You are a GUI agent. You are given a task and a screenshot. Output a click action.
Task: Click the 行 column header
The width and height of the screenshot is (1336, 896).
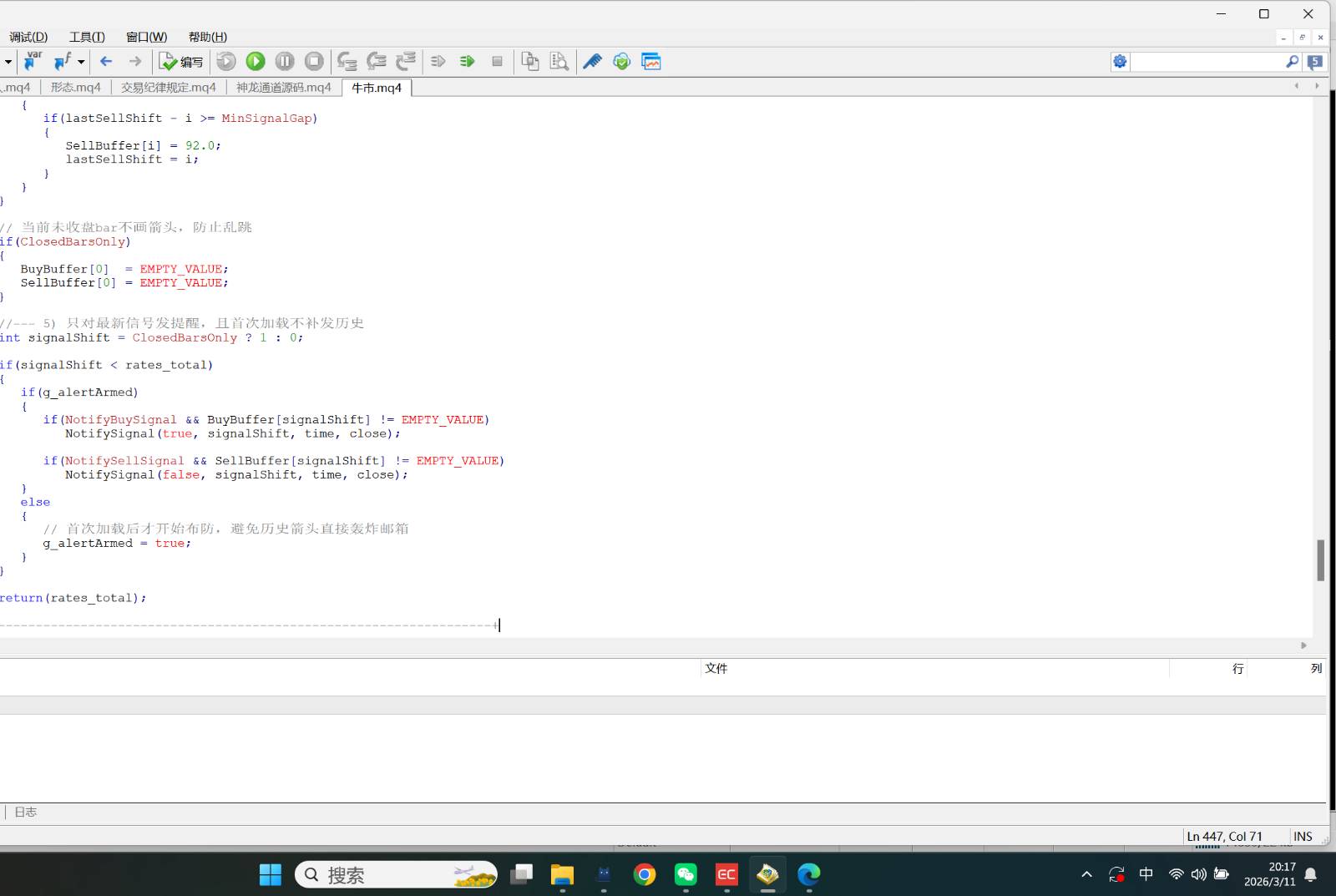coord(1237,668)
